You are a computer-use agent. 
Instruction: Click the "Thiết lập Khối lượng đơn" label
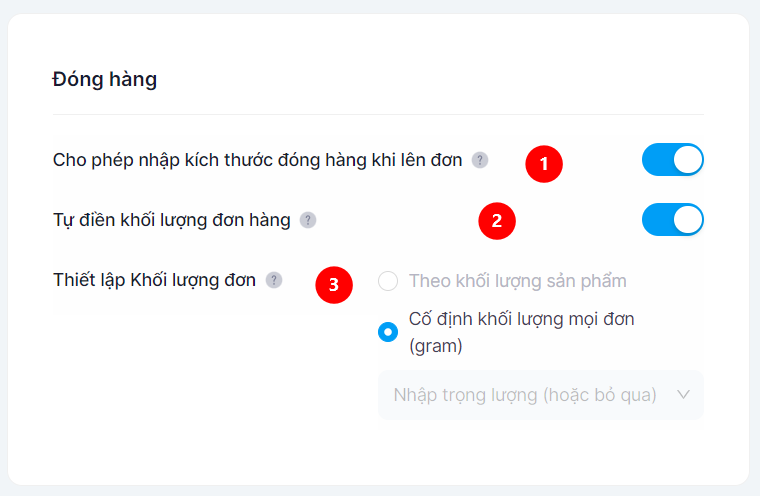click(x=154, y=281)
